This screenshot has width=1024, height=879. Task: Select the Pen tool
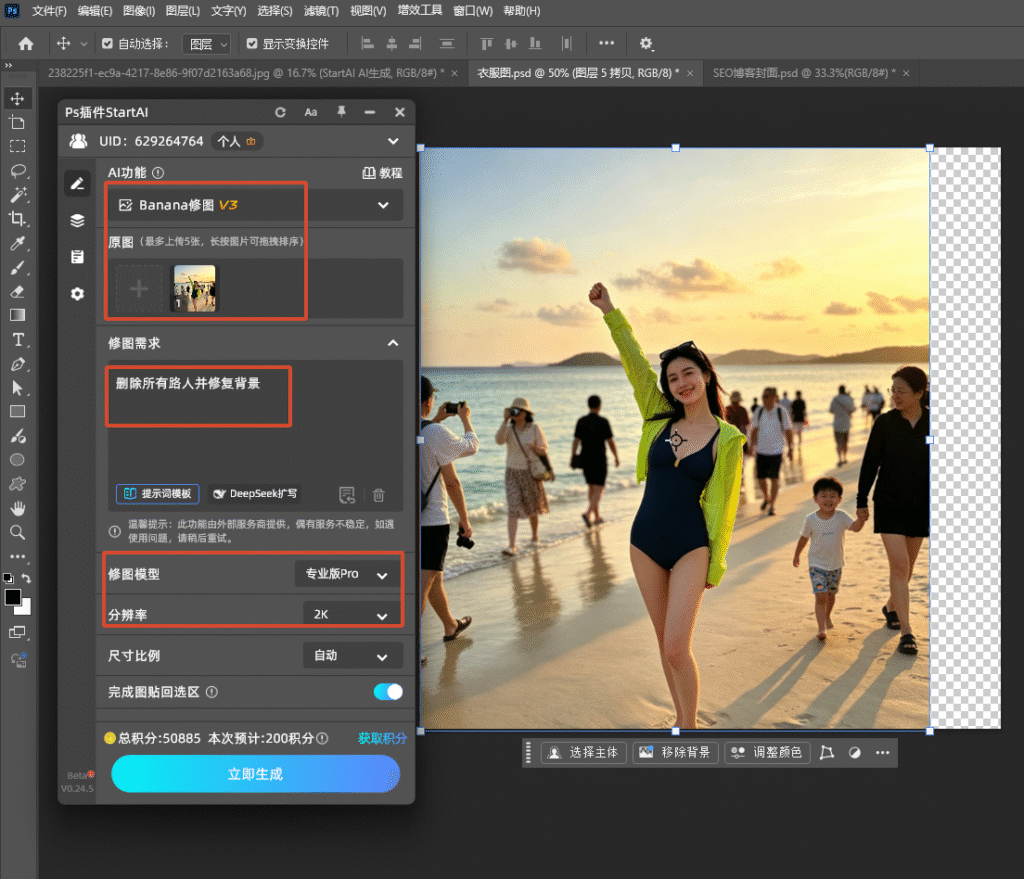18,364
